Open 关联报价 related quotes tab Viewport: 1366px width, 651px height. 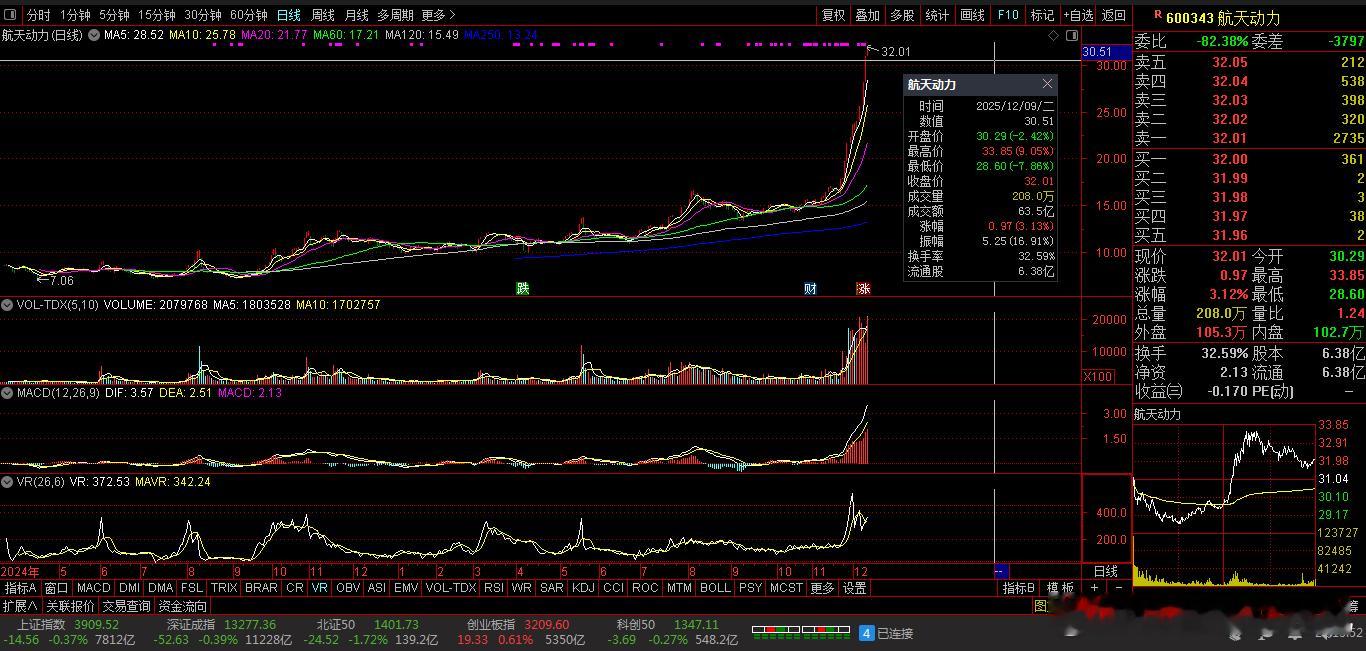tap(70, 606)
